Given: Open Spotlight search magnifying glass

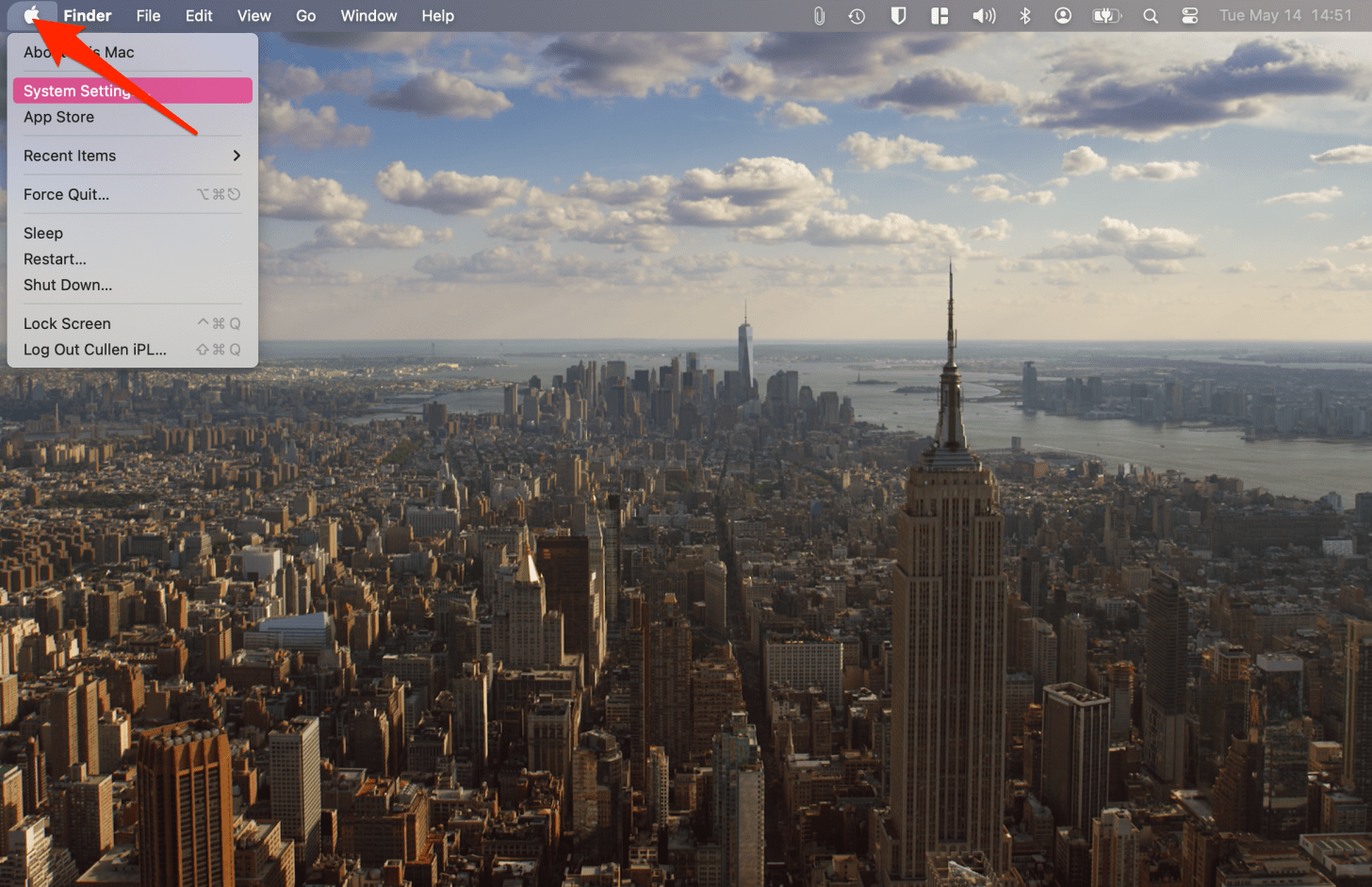Looking at the screenshot, I should pos(1151,16).
